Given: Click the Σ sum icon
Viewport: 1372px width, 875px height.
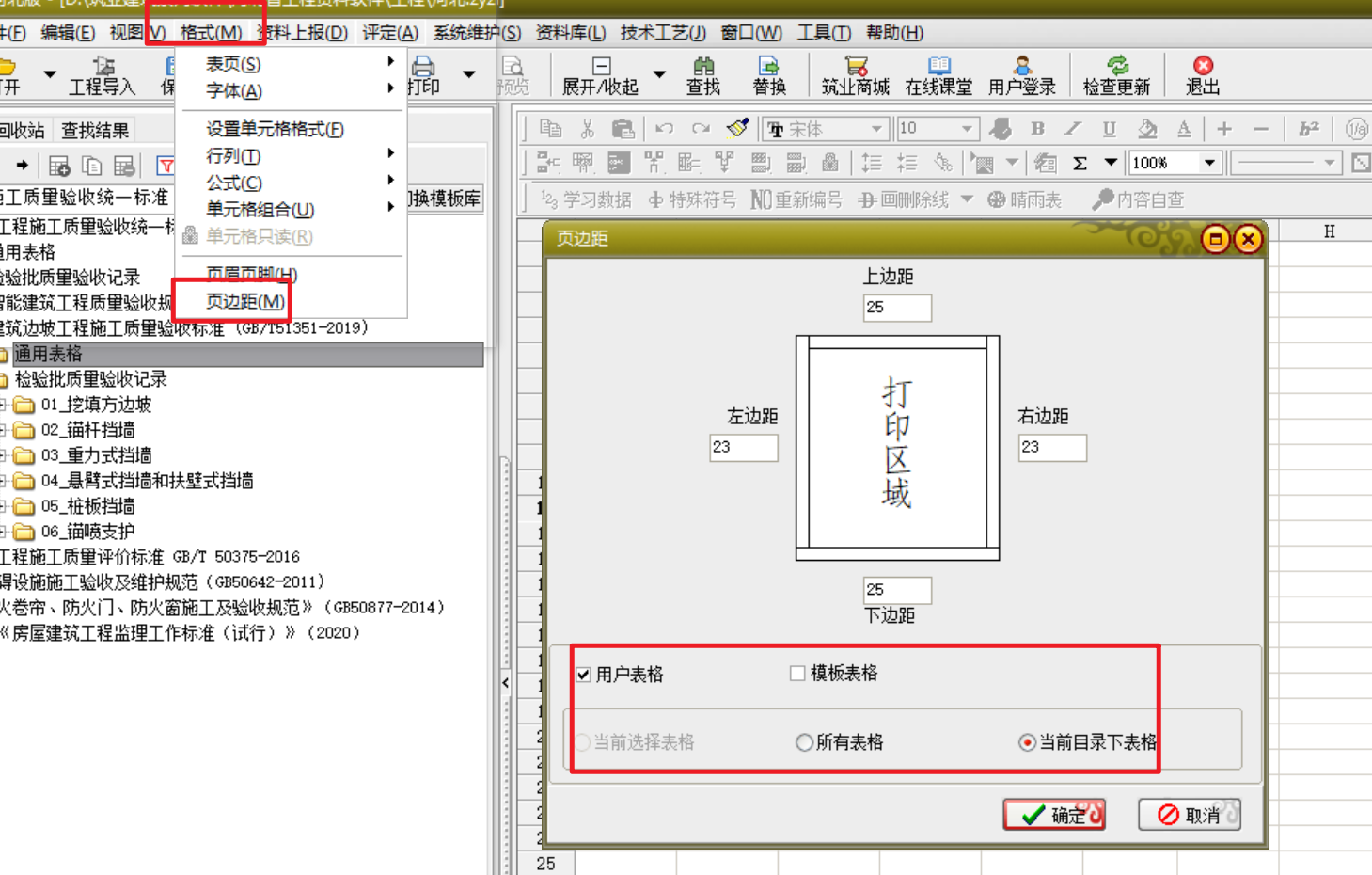Looking at the screenshot, I should (1080, 164).
